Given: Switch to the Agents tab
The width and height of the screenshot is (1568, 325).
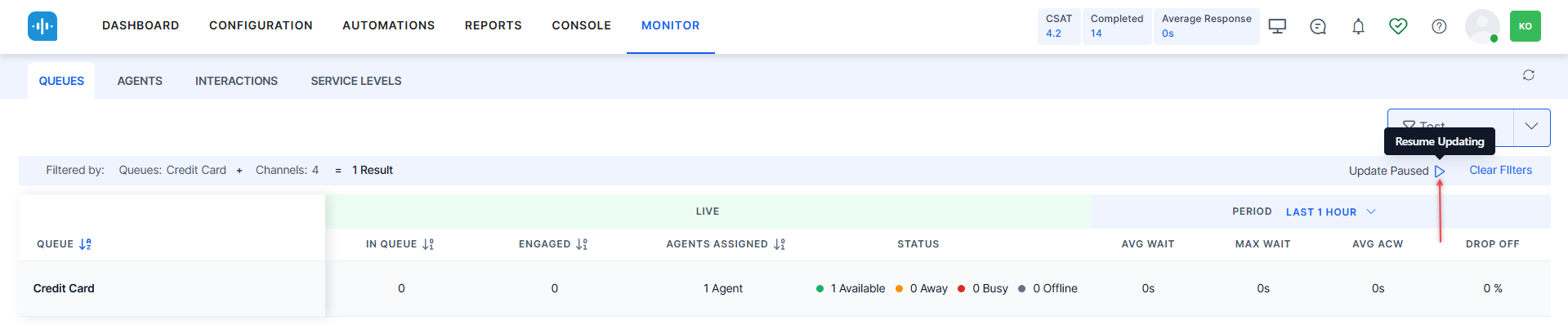Looking at the screenshot, I should pyautogui.click(x=140, y=81).
